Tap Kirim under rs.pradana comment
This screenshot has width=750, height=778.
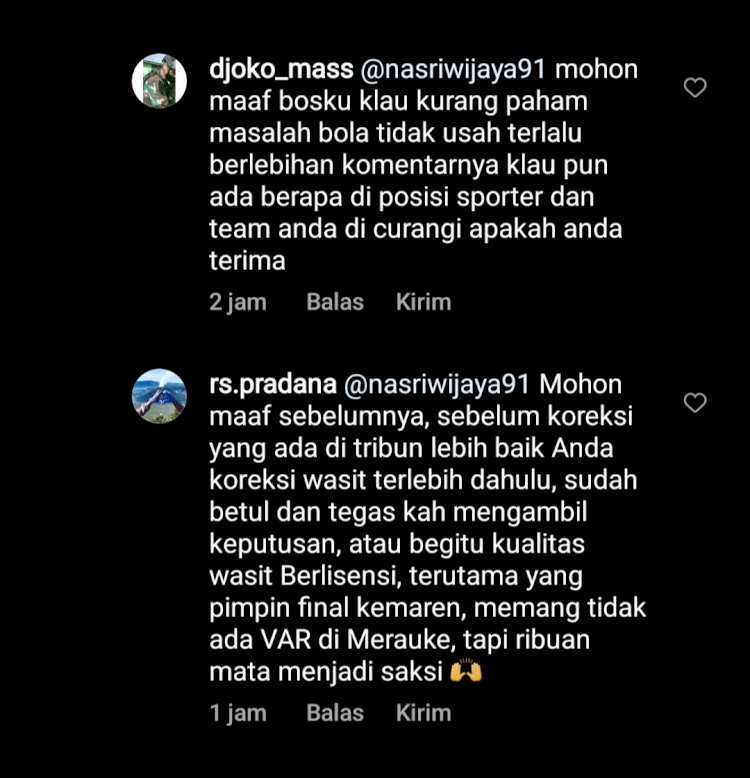[424, 713]
